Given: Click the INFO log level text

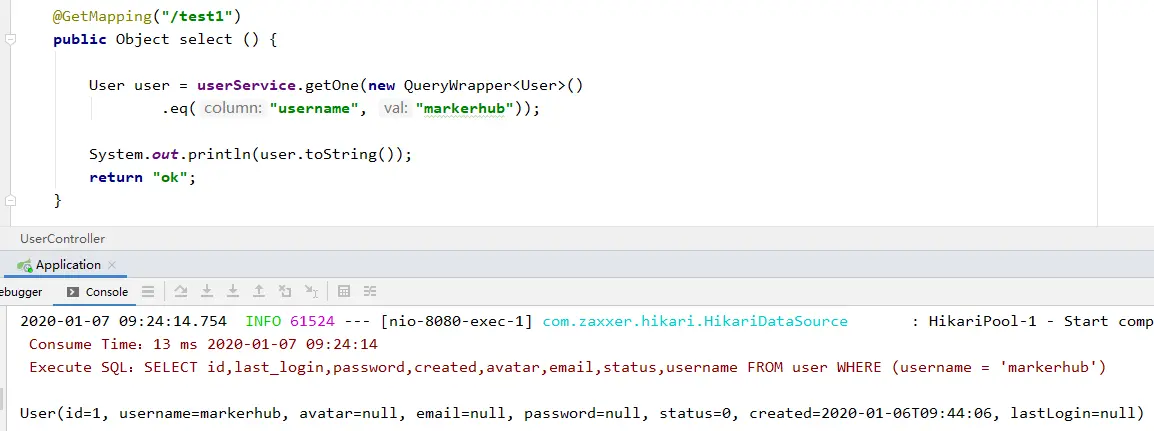Looking at the screenshot, I should (263, 321).
